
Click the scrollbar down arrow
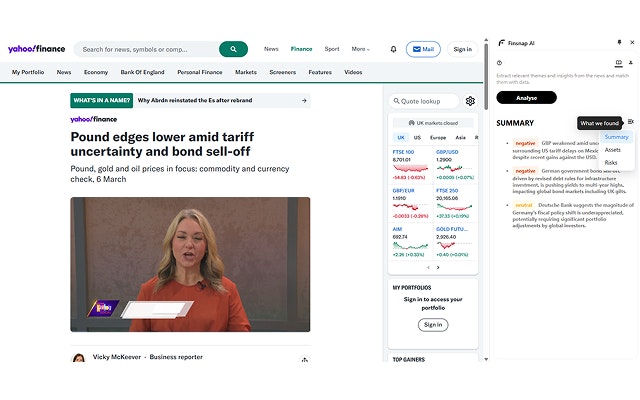click(486, 359)
